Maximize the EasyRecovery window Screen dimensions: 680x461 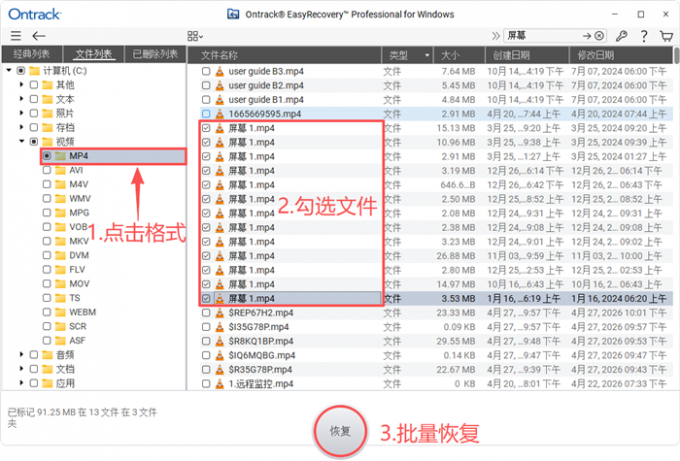coord(641,14)
